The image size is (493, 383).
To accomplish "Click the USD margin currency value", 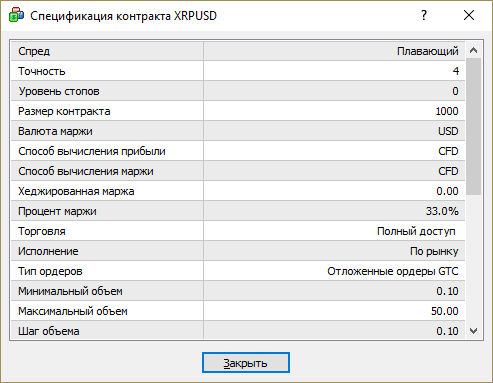I will pos(448,131).
